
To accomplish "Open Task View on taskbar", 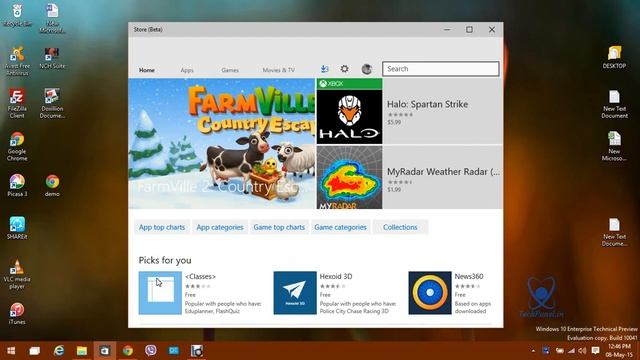I will [x=35, y=351].
